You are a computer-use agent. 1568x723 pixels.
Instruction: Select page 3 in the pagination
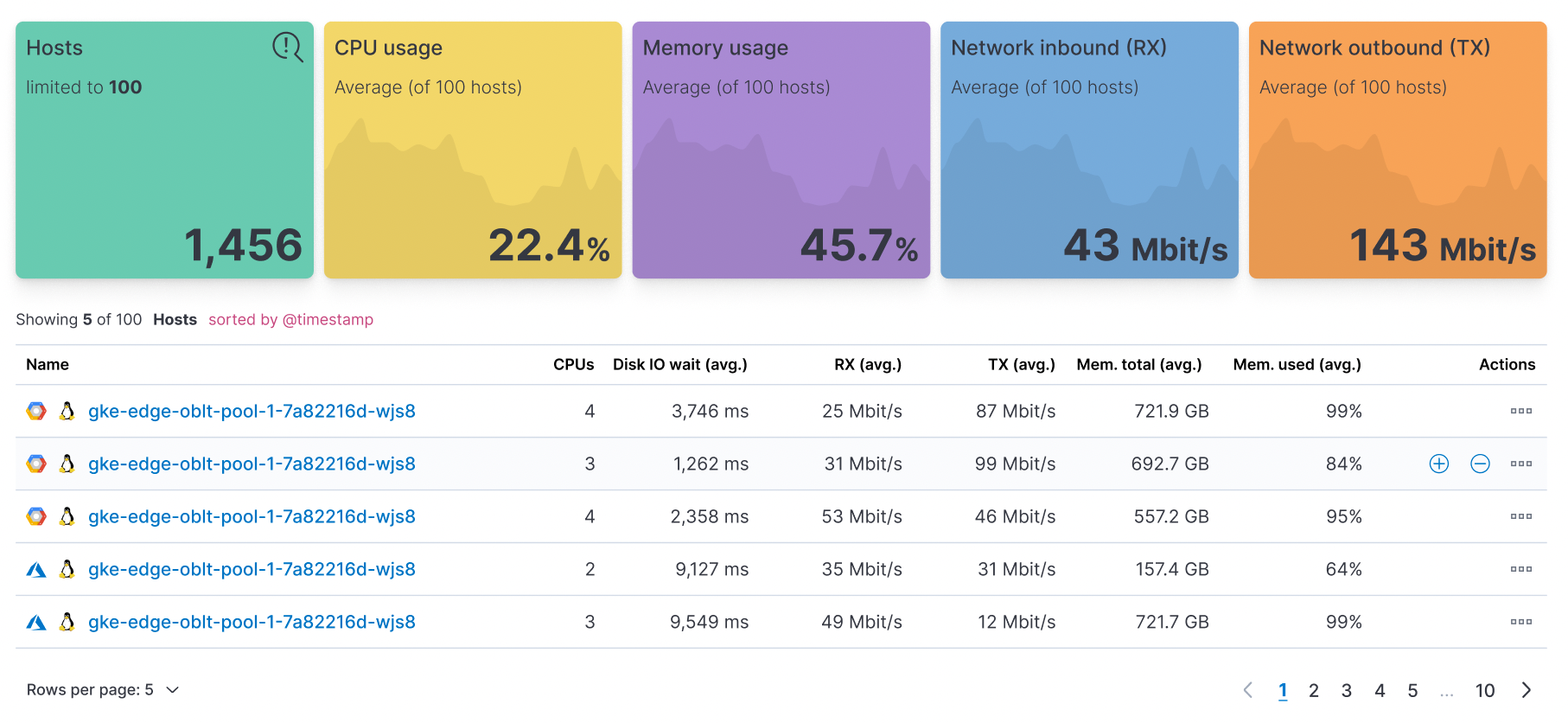pos(1347,690)
